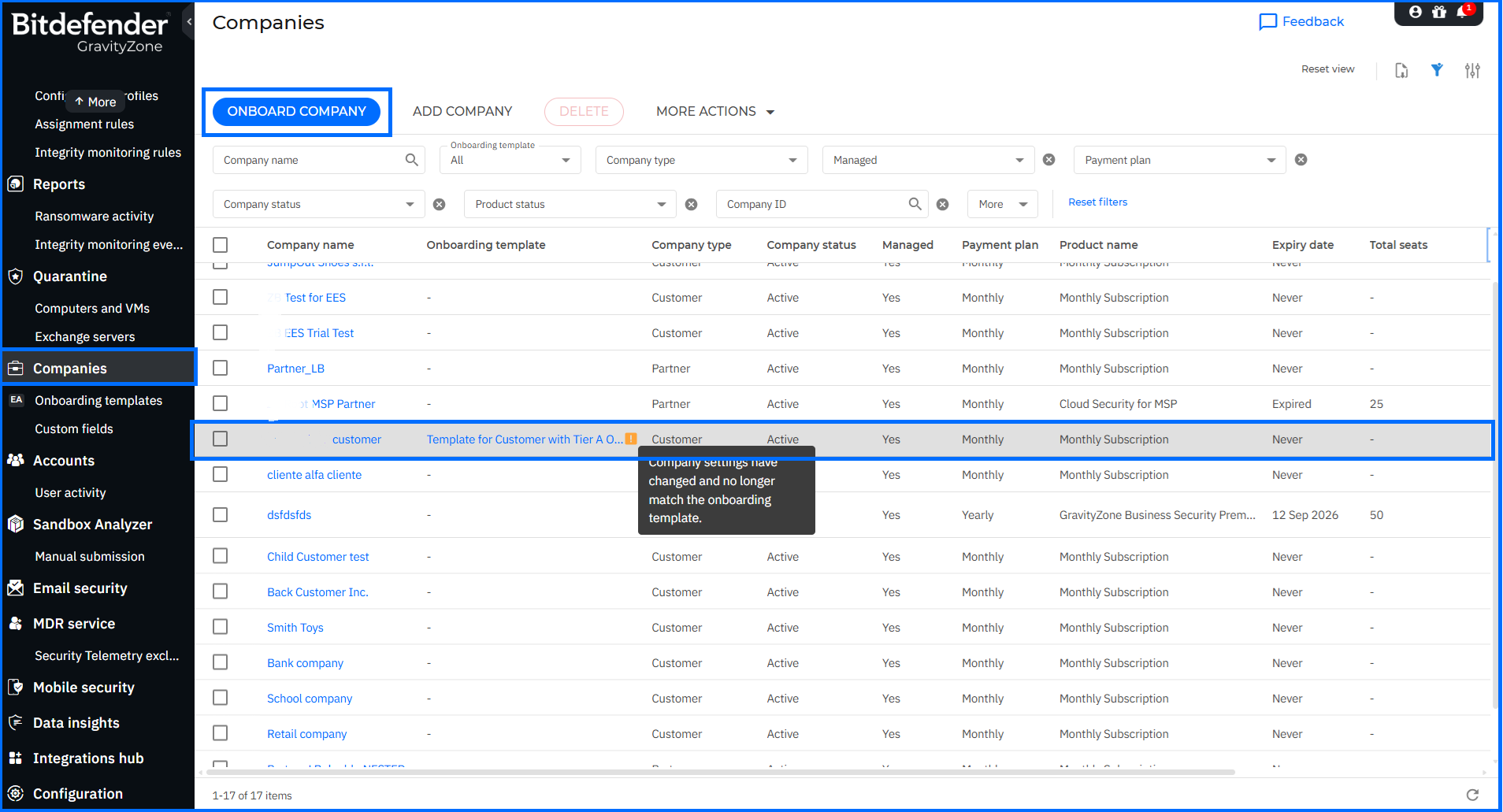Image resolution: width=1503 pixels, height=812 pixels.
Task: Focus the Company ID search field
Action: (822, 204)
